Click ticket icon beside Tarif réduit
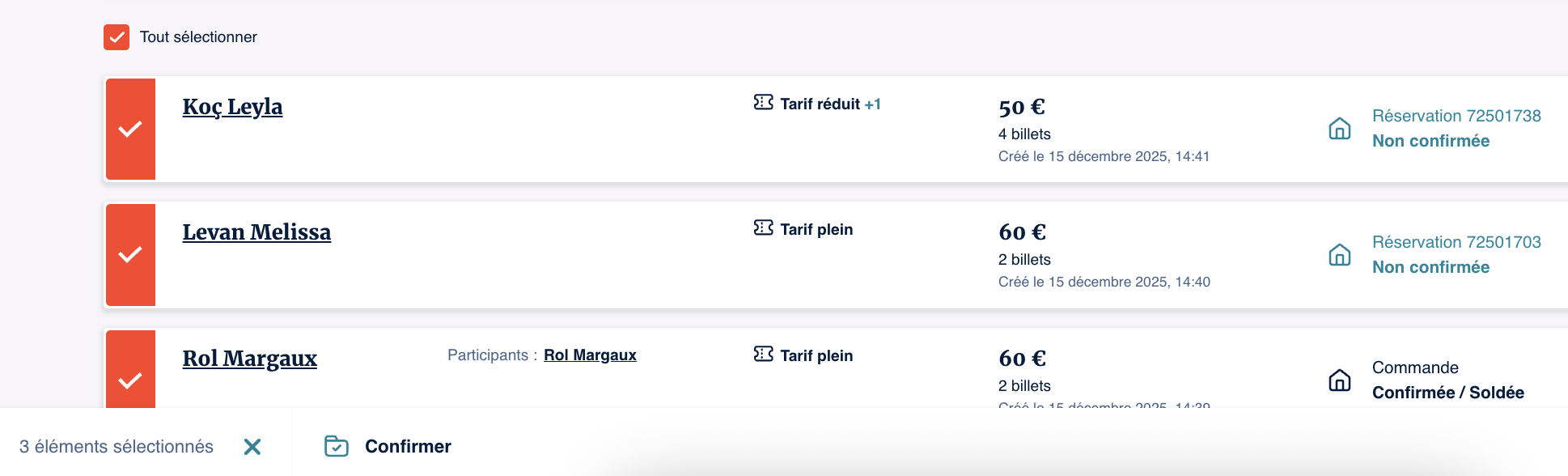This screenshot has height=476, width=1568. (x=763, y=103)
